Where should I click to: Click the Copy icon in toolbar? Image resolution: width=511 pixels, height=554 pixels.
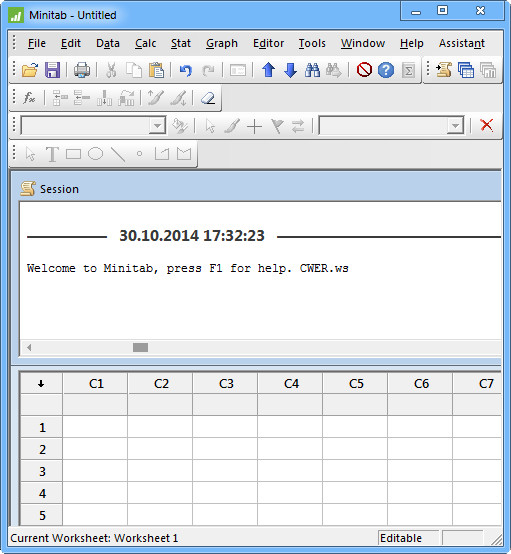tap(134, 70)
